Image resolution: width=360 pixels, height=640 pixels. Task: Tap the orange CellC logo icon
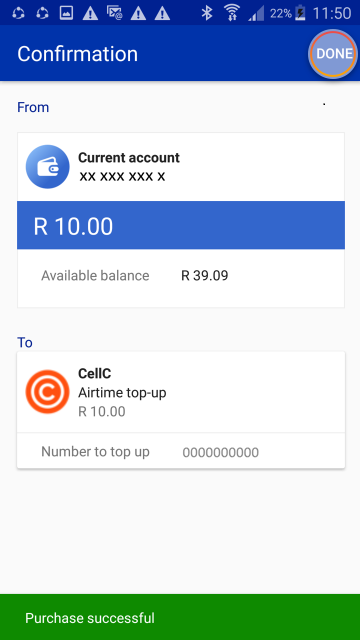click(x=47, y=392)
